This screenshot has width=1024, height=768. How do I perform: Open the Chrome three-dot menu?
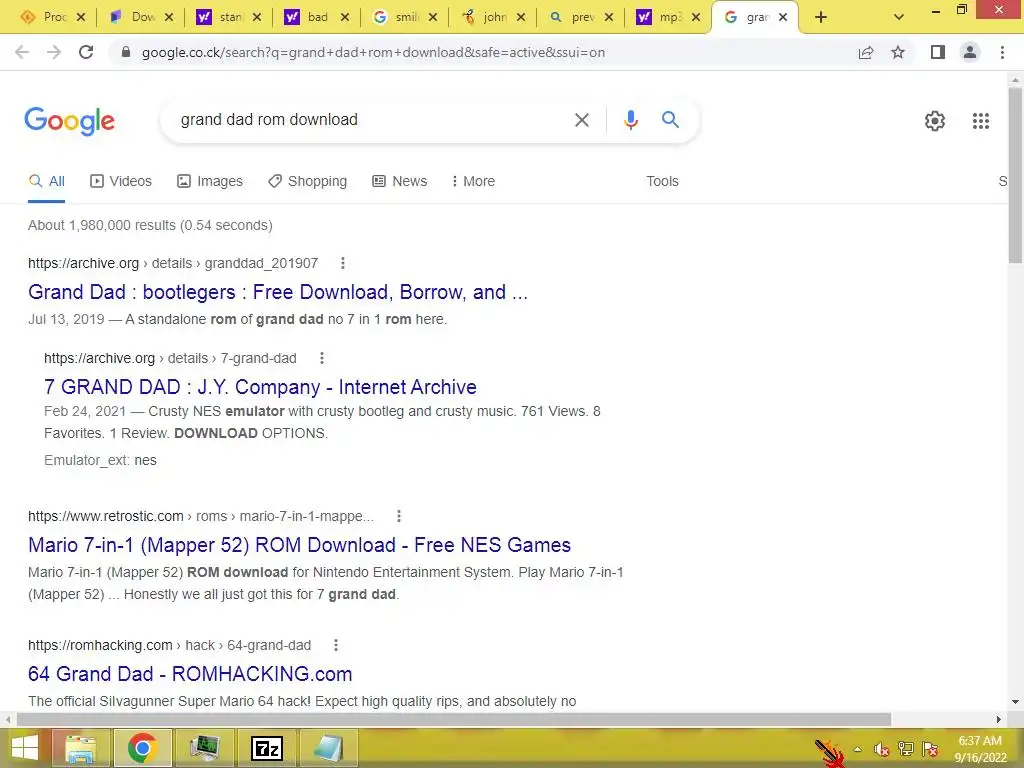(1002, 52)
